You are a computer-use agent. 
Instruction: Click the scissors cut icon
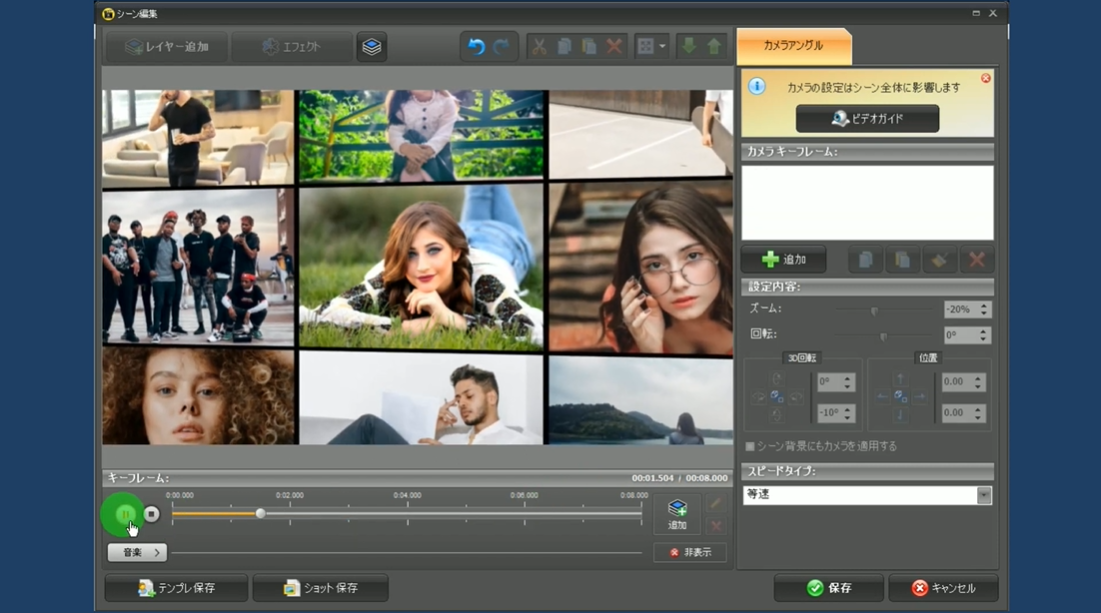[x=539, y=47]
